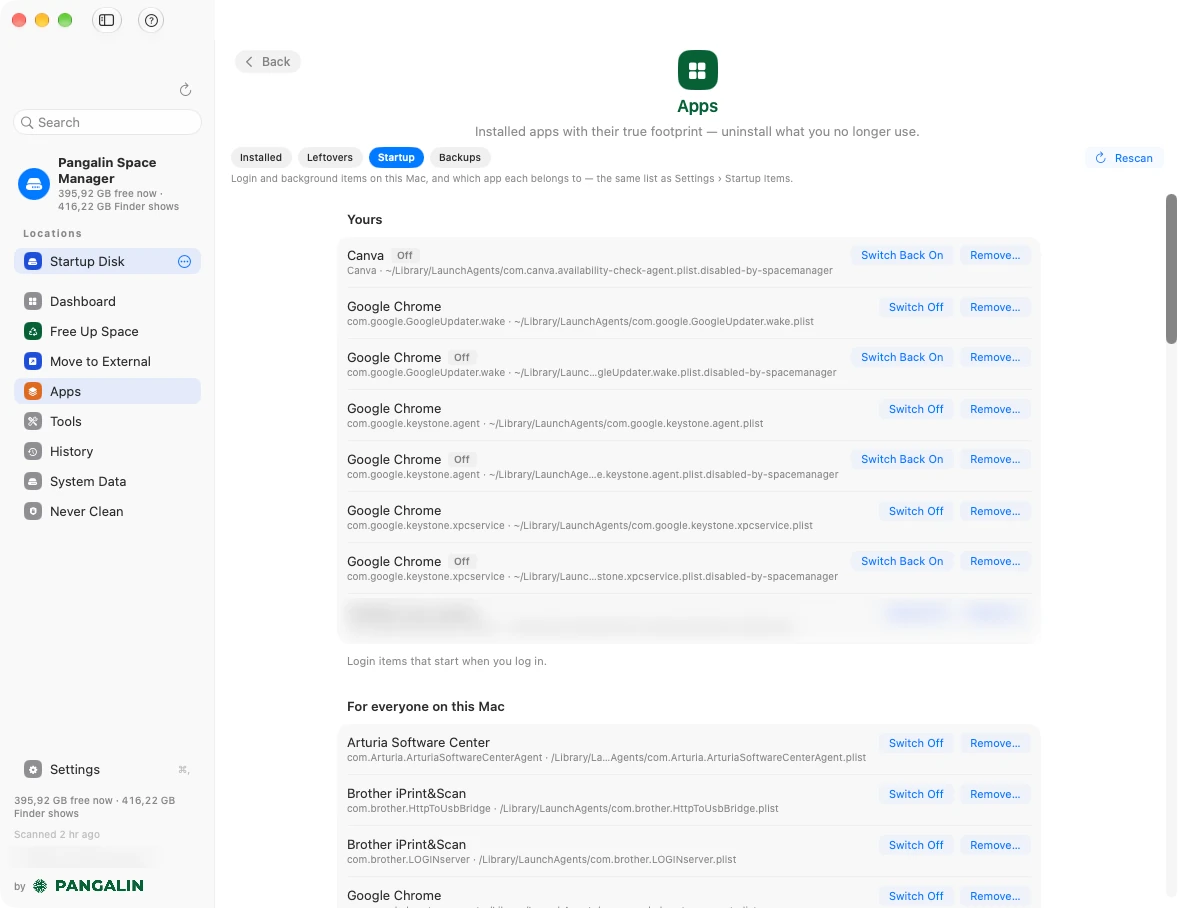Switch Off Google Chrome GoogleUpdater.wake.plist item
The width and height of the screenshot is (1180, 908).
pyautogui.click(x=916, y=307)
